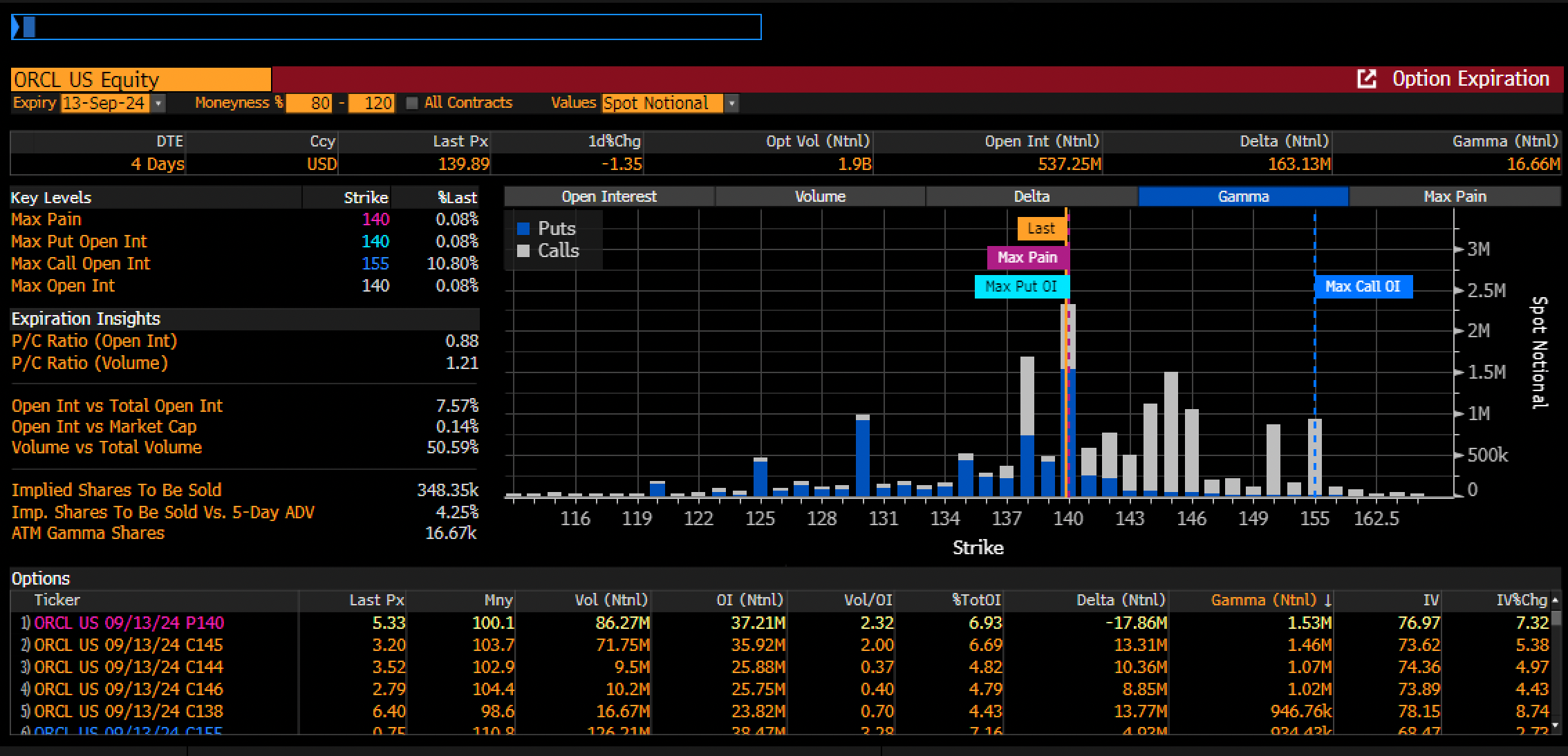Click the P140 gamma value 1.53M
Viewport: 1568px width, 756px height.
pos(1309,623)
